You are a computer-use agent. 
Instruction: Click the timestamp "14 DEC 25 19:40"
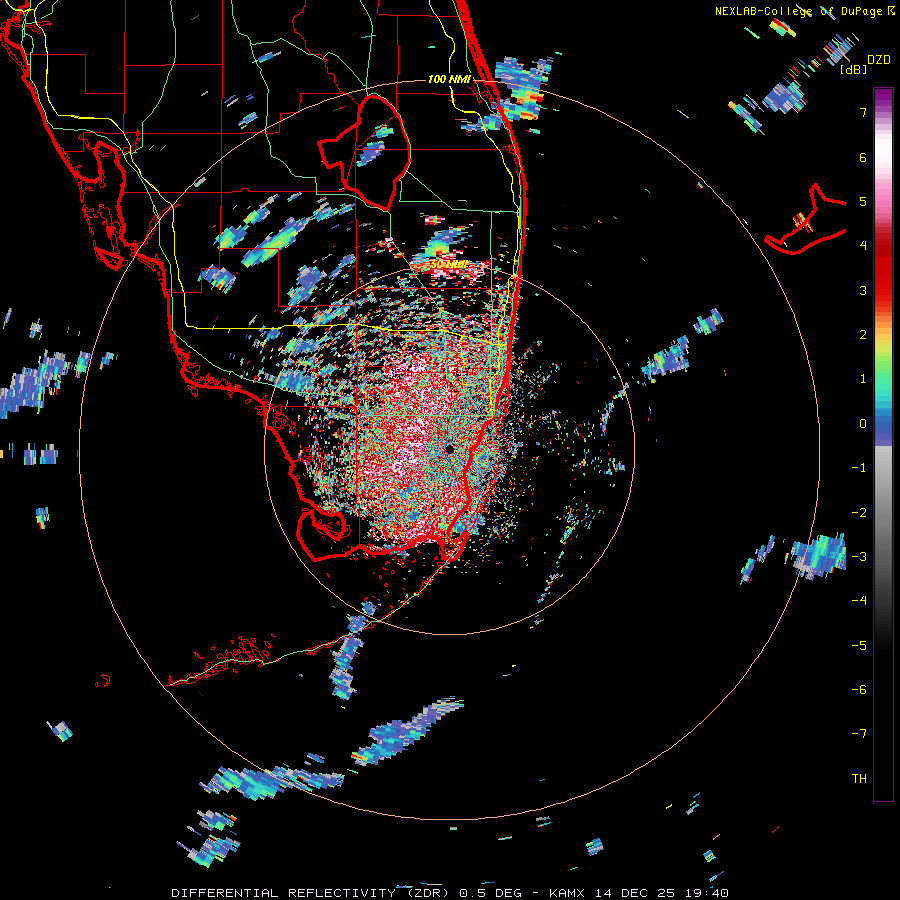click(x=662, y=893)
